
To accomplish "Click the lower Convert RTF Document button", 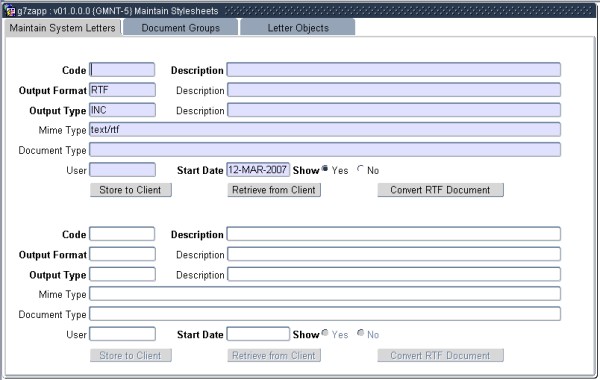I will 440,355.
